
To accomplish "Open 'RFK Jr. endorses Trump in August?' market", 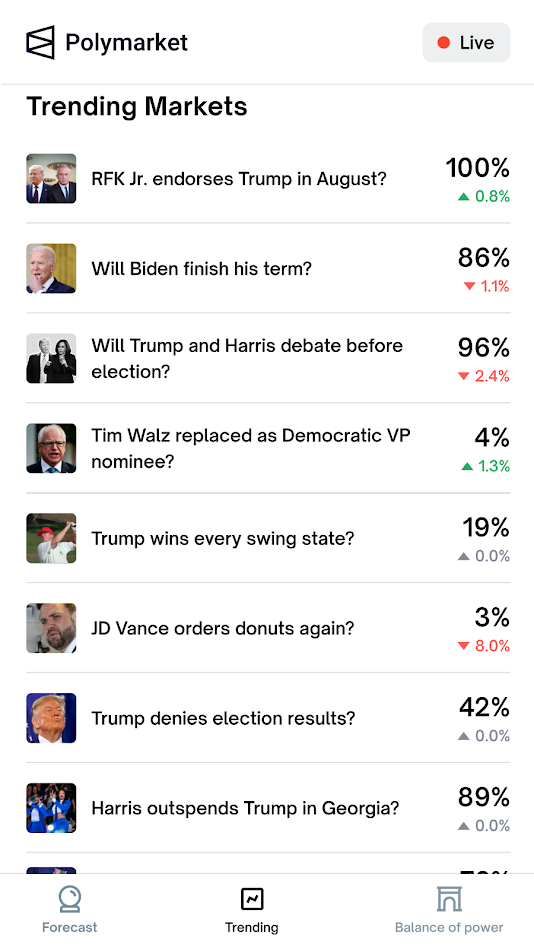I will point(268,179).
